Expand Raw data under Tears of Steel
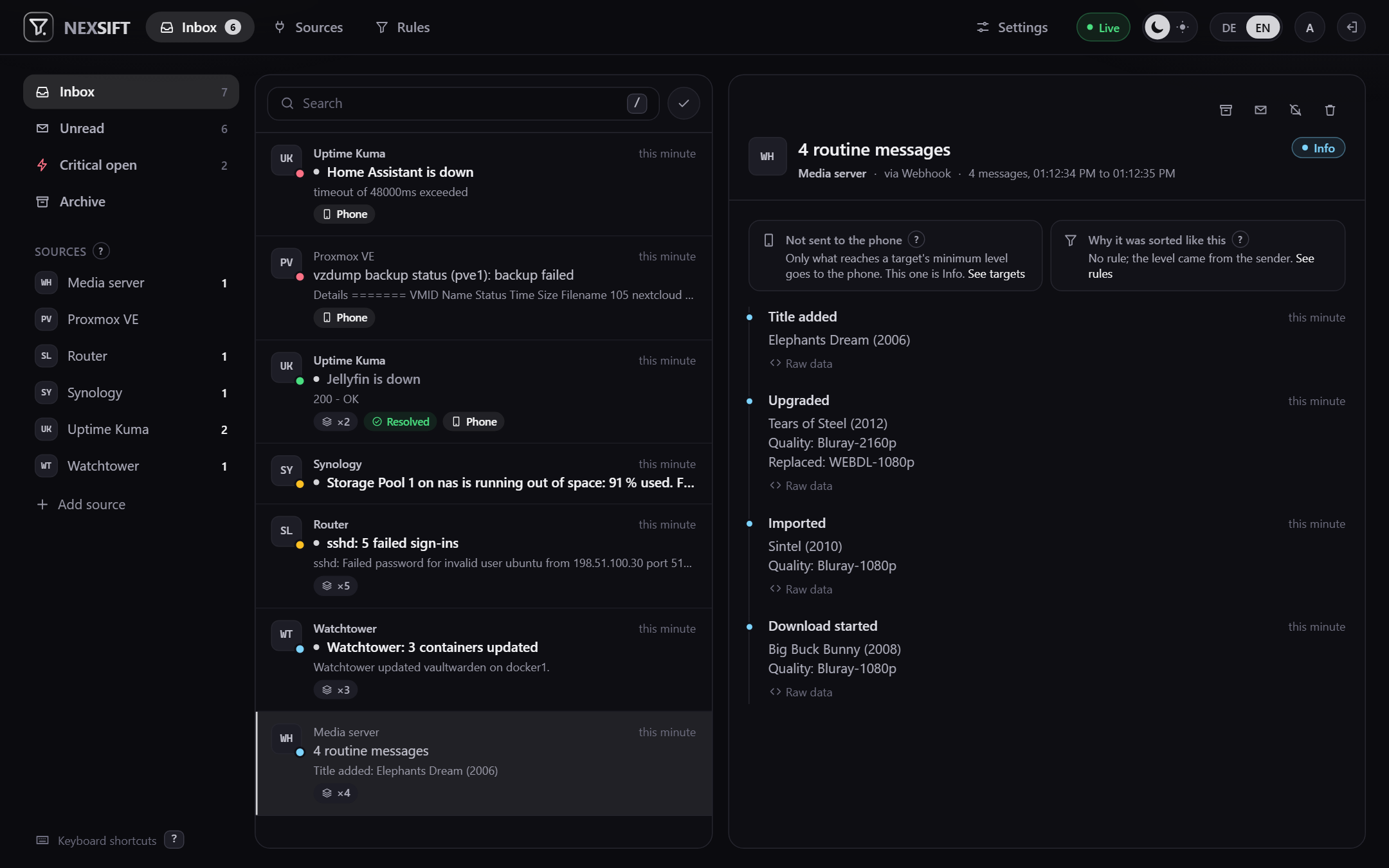 click(x=801, y=486)
